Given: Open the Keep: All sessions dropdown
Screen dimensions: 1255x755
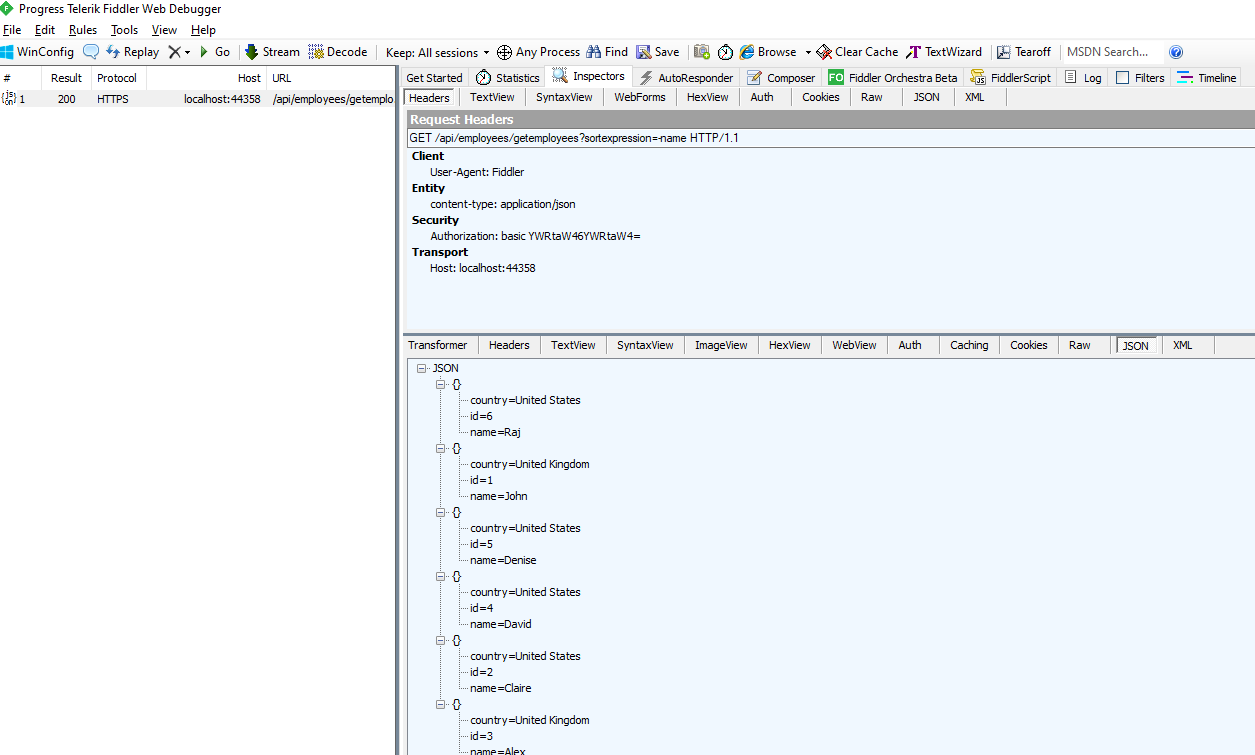Looking at the screenshot, I should point(438,52).
